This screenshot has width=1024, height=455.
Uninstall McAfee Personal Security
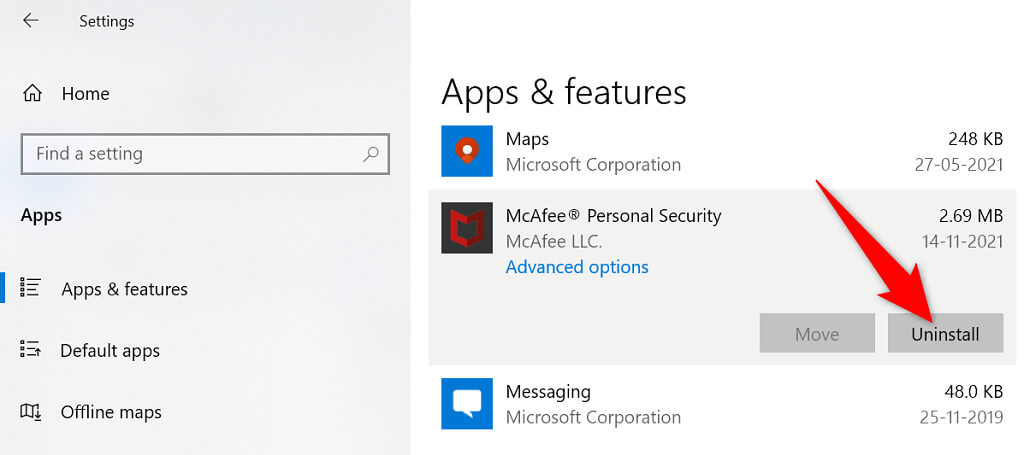tap(944, 333)
